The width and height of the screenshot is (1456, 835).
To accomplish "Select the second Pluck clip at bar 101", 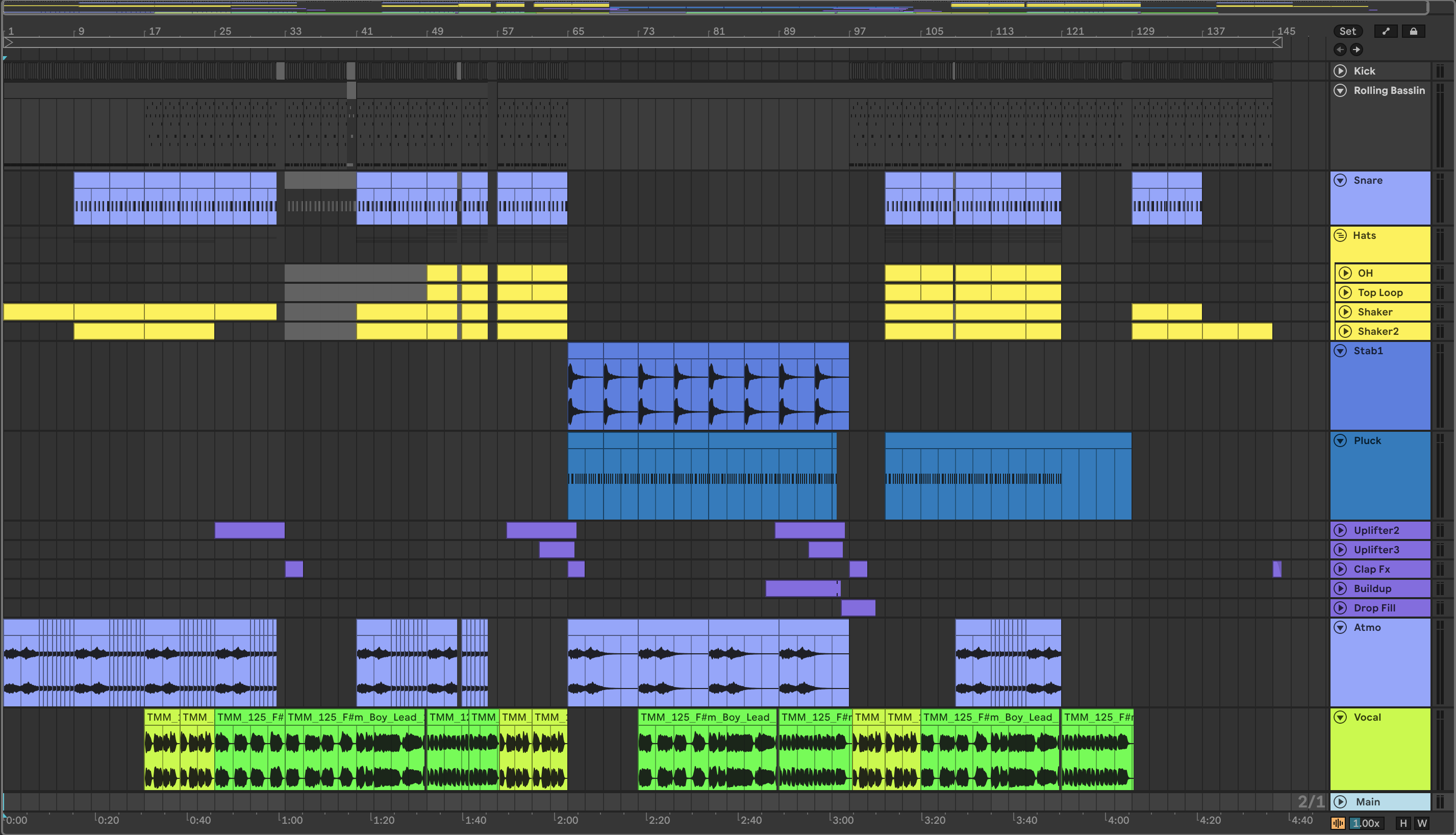I will click(1008, 476).
